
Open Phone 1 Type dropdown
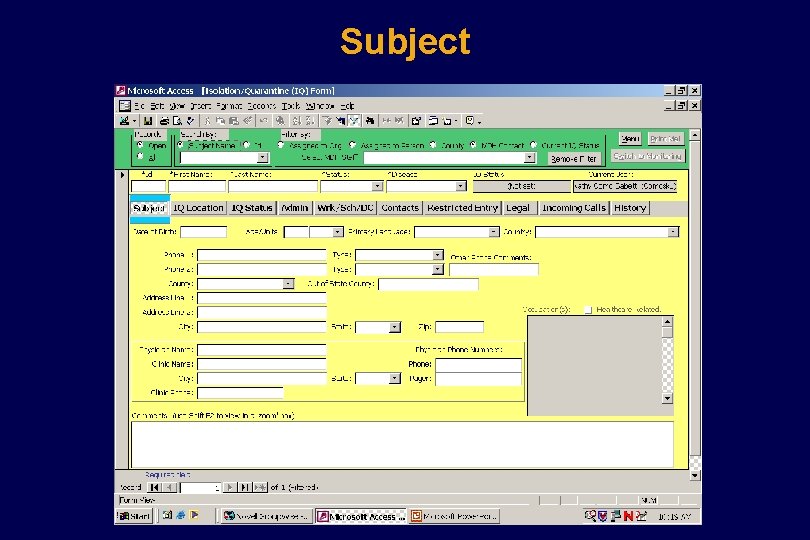(x=438, y=255)
